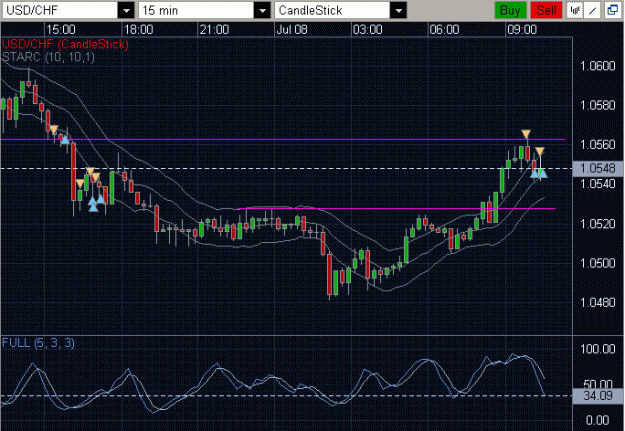Click the 1.0540 price axis label
The image size is (625, 431).
[x=597, y=184]
